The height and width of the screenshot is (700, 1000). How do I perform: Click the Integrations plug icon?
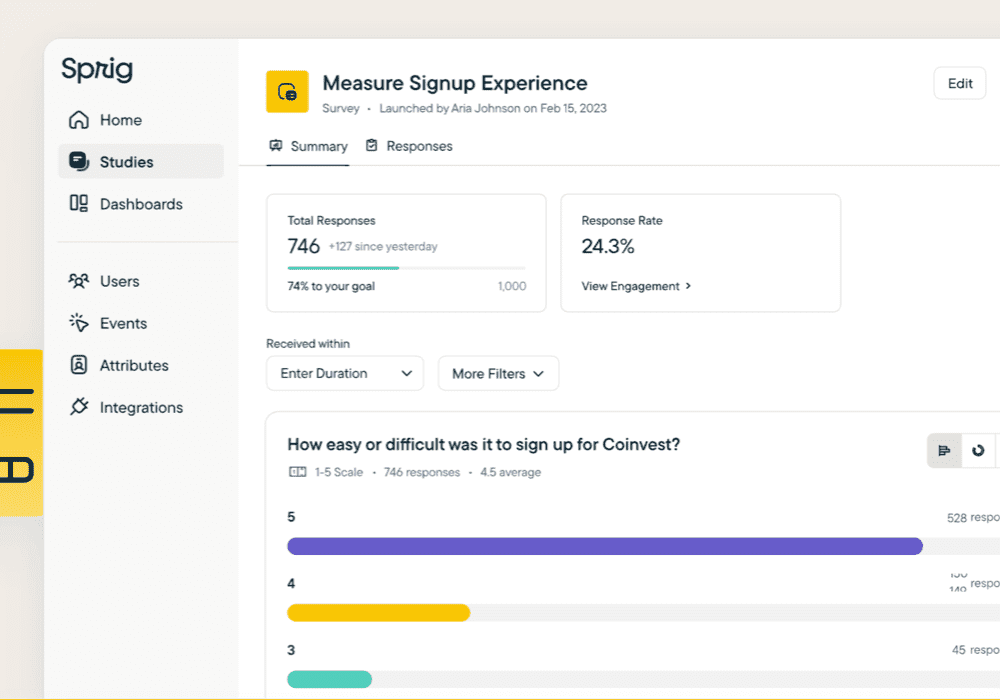click(78, 407)
